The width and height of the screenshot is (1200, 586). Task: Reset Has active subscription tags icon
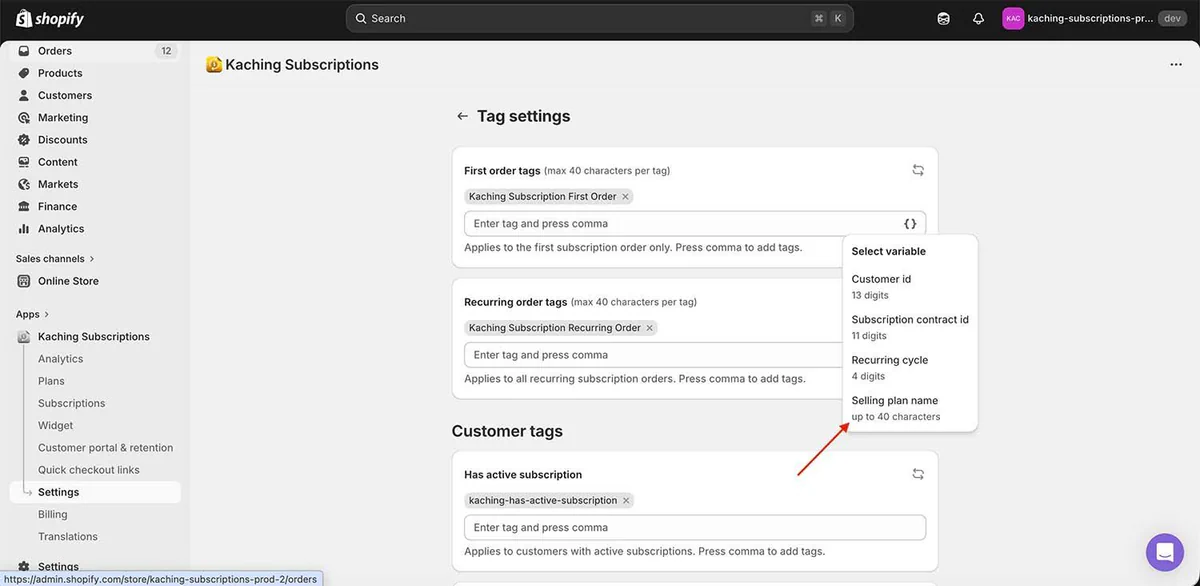pyautogui.click(x=918, y=474)
